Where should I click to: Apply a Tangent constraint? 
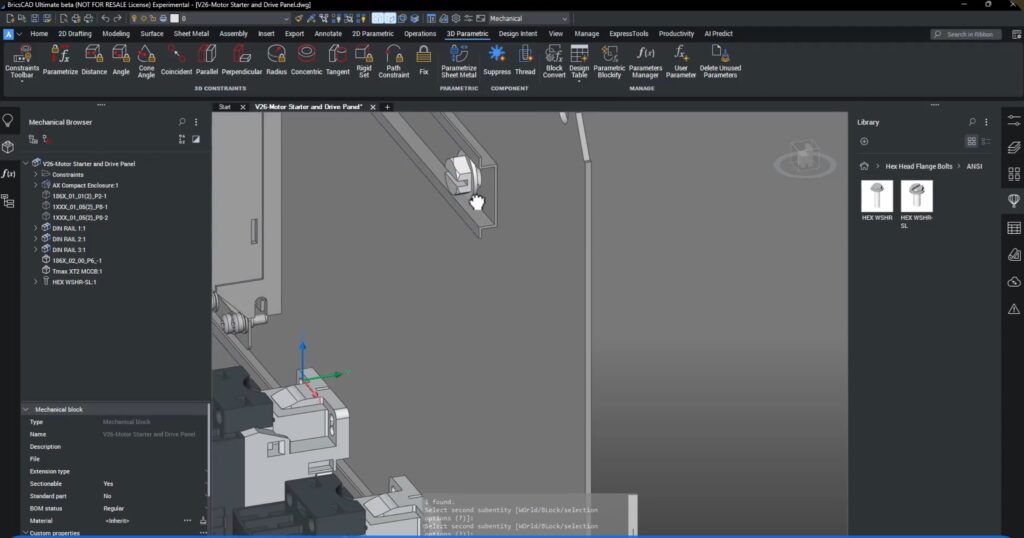coord(338,60)
